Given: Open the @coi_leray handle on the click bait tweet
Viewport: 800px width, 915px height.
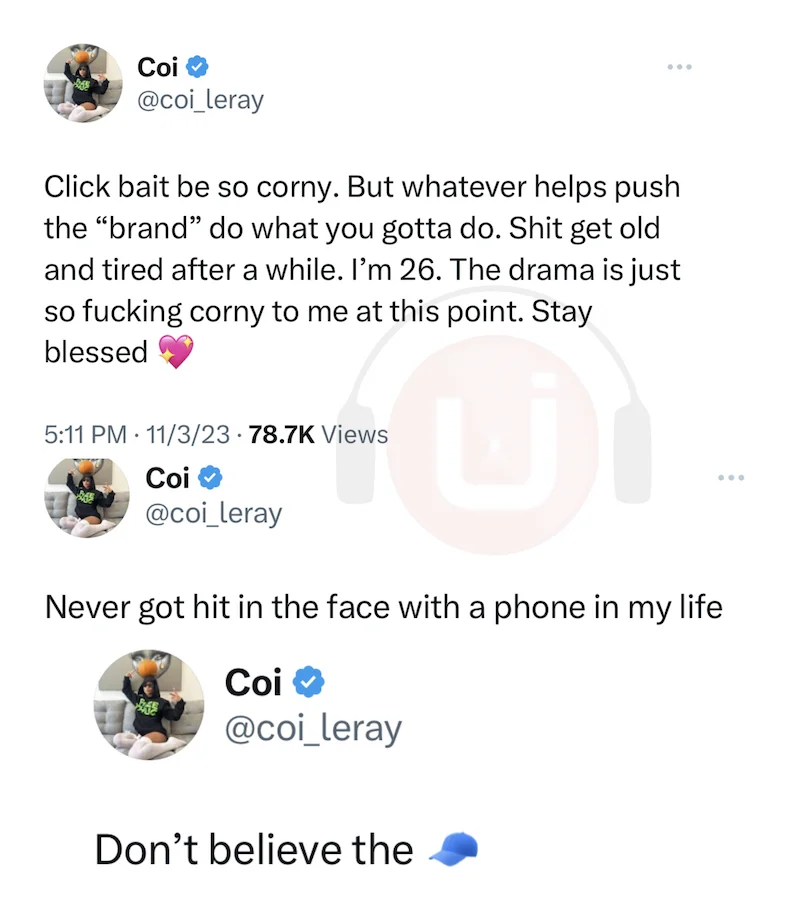Looking at the screenshot, I should pyautogui.click(x=200, y=100).
